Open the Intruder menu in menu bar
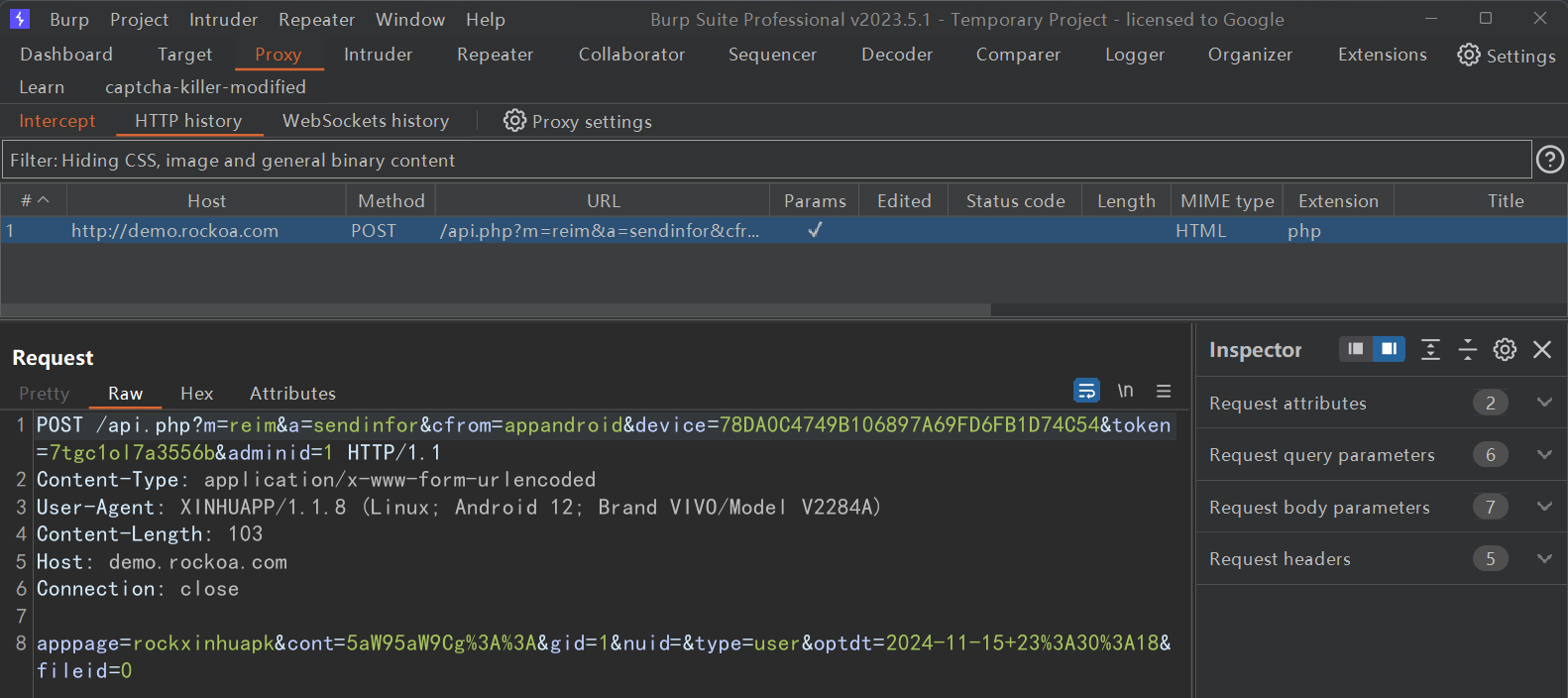This screenshot has height=698, width=1568. point(223,20)
